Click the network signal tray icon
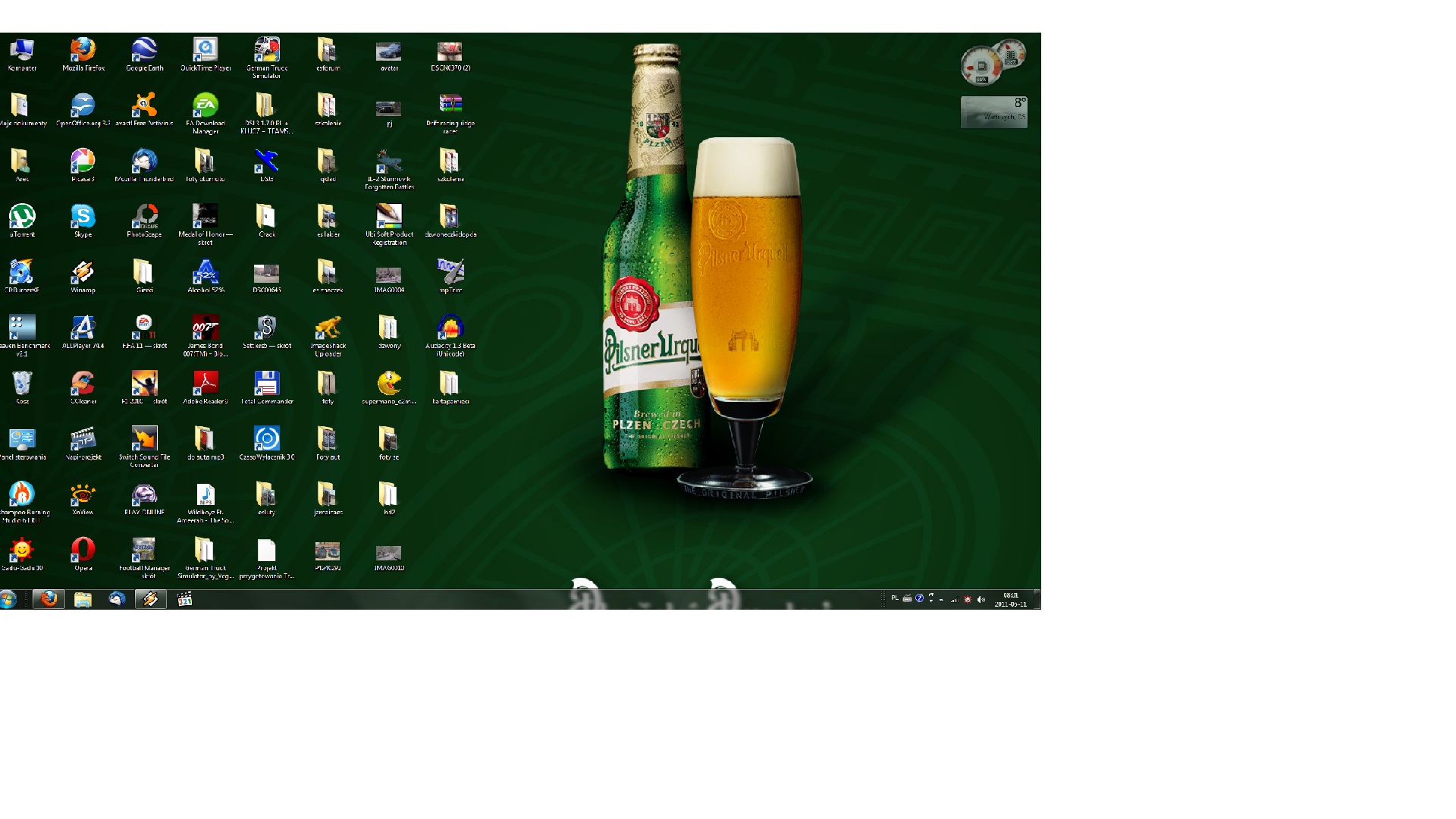 pos(955,600)
